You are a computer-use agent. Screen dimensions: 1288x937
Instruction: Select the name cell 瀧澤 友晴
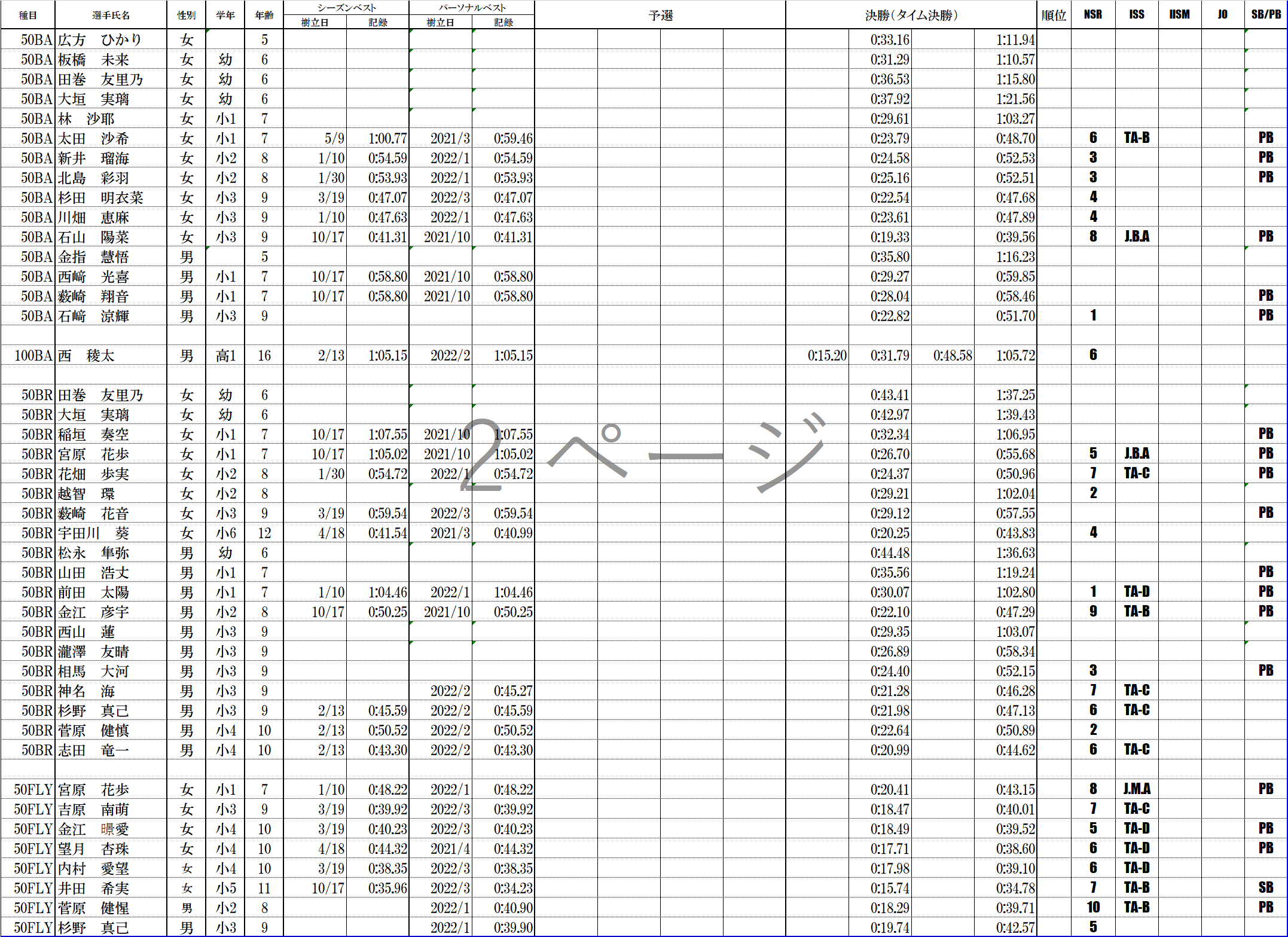111,651
